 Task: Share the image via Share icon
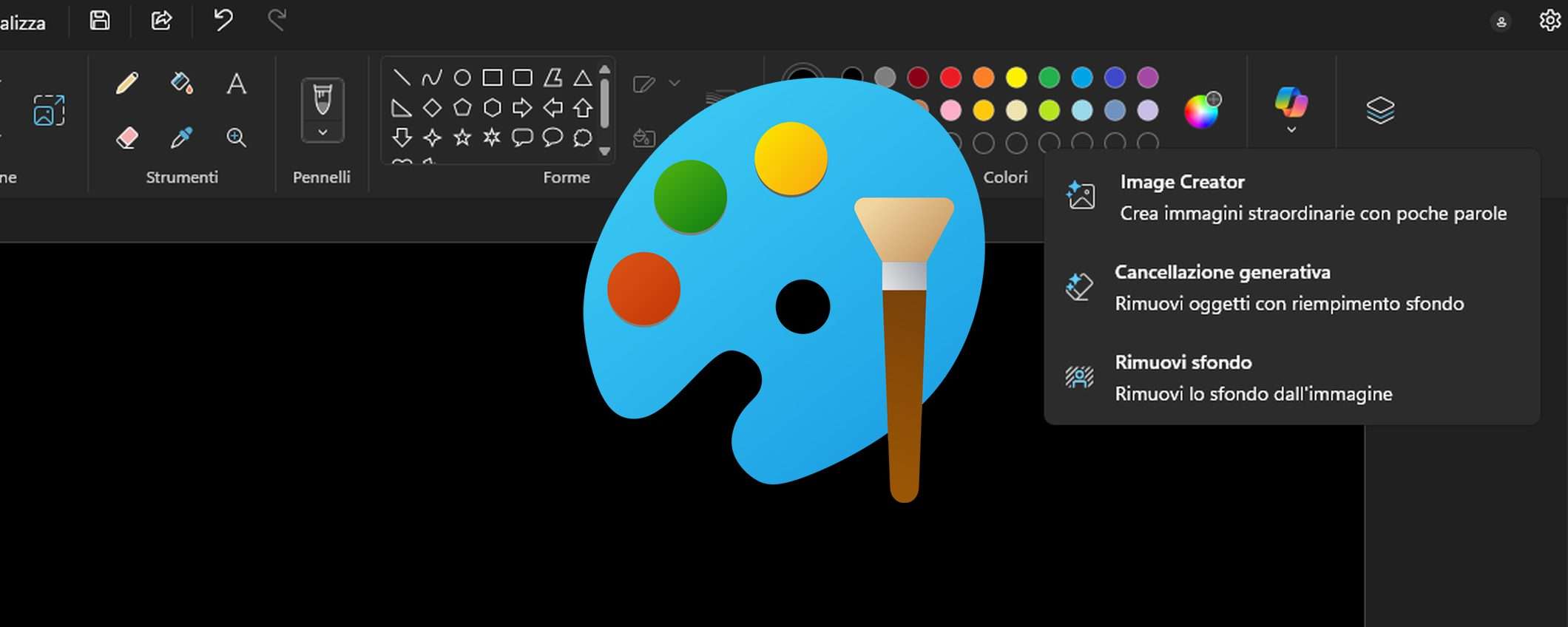click(161, 21)
